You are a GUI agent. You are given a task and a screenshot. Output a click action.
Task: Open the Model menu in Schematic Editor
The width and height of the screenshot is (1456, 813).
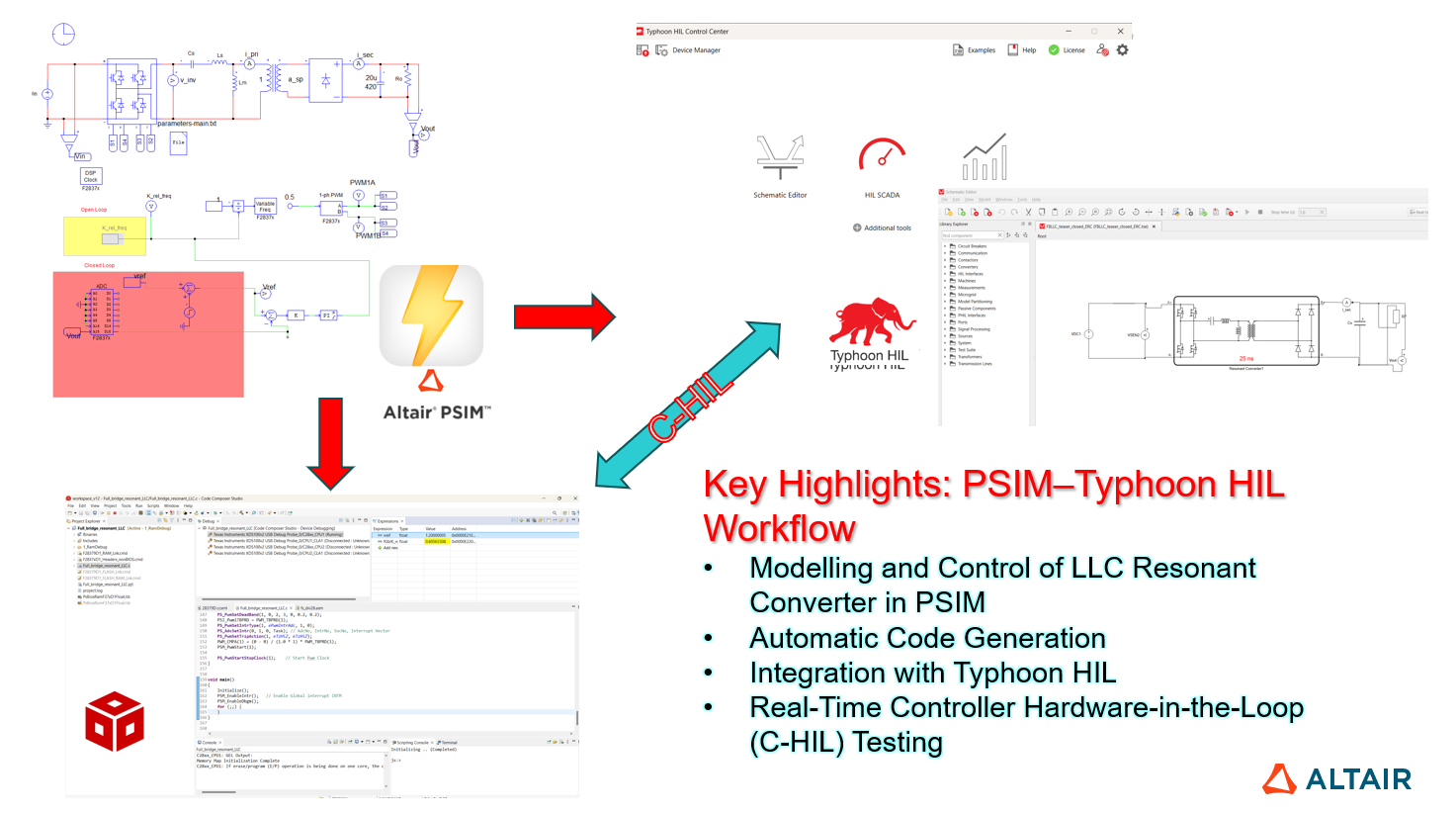(x=985, y=200)
